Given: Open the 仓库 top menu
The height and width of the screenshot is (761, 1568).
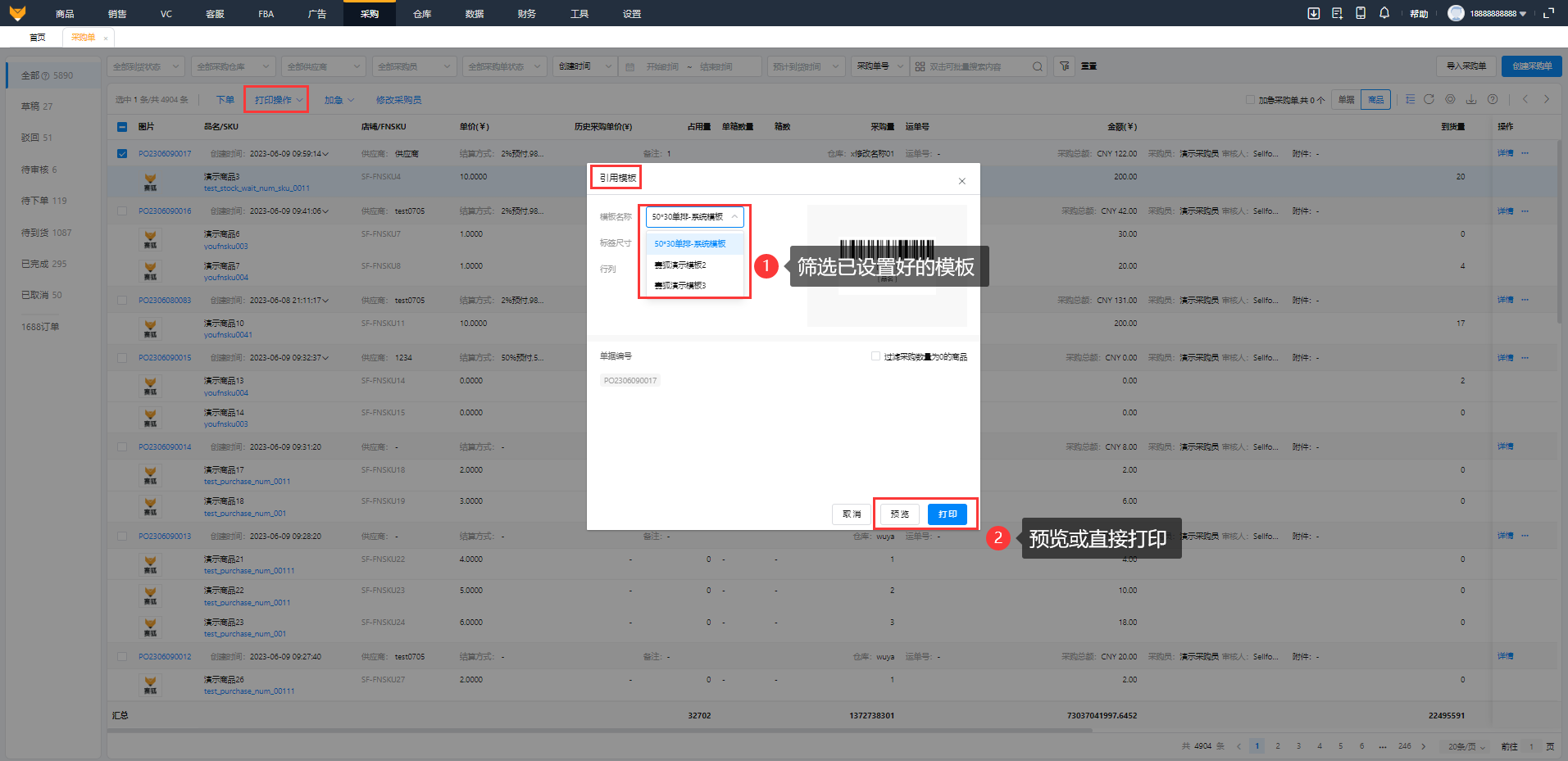Looking at the screenshot, I should pos(422,14).
